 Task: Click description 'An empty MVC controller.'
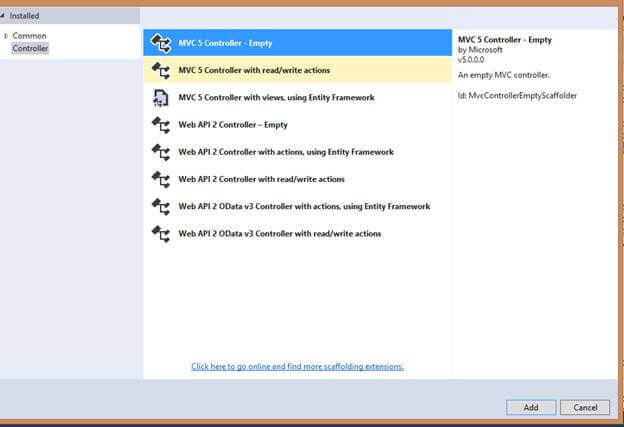pyautogui.click(x=503, y=75)
